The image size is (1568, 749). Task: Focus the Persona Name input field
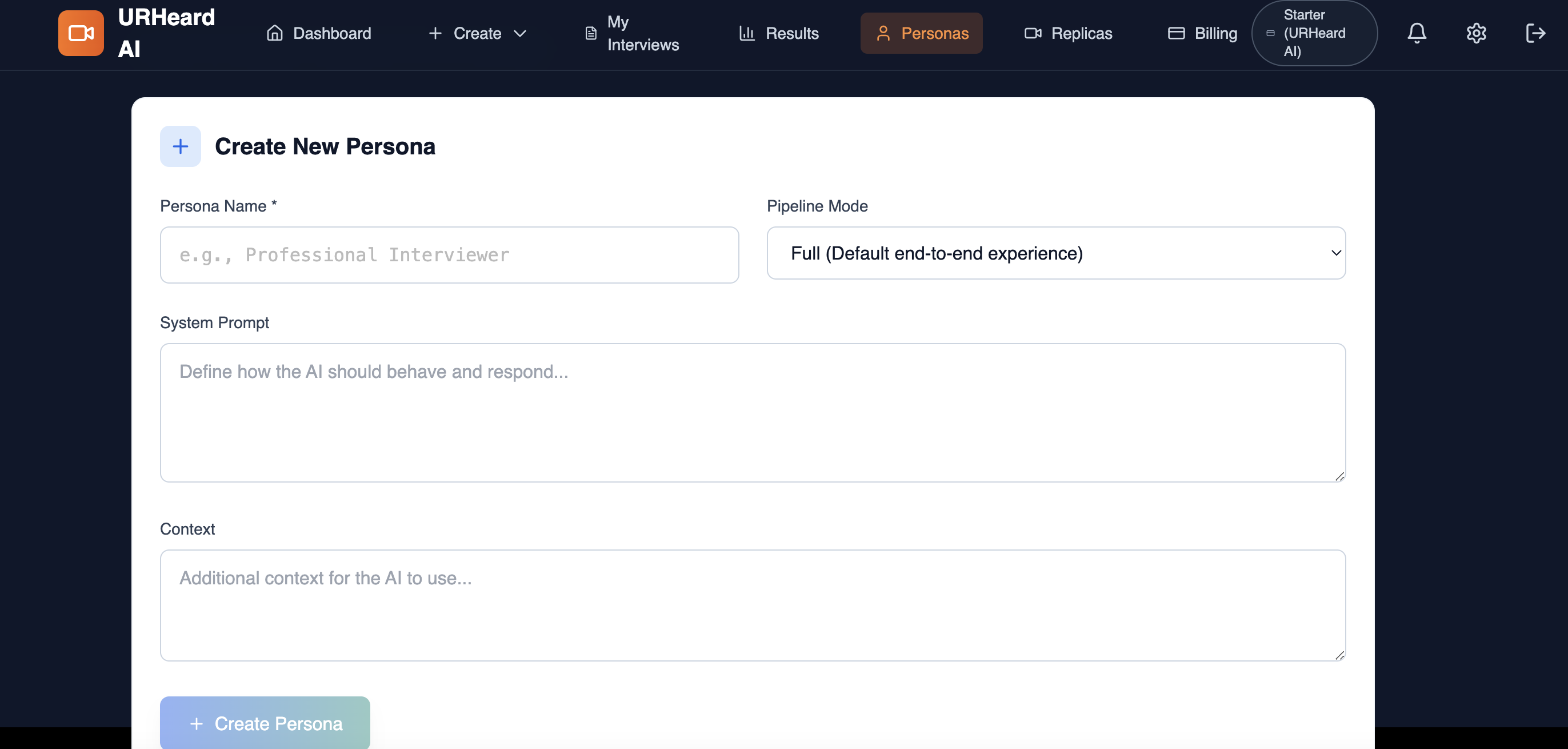pyautogui.click(x=449, y=255)
